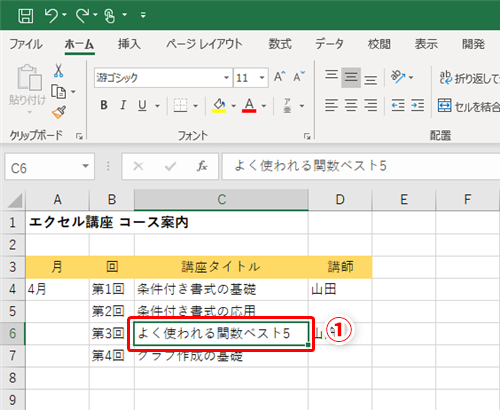Image resolution: width=500 pixels, height=410 pixels.
Task: Select the row 4 header
Action: 13,289
